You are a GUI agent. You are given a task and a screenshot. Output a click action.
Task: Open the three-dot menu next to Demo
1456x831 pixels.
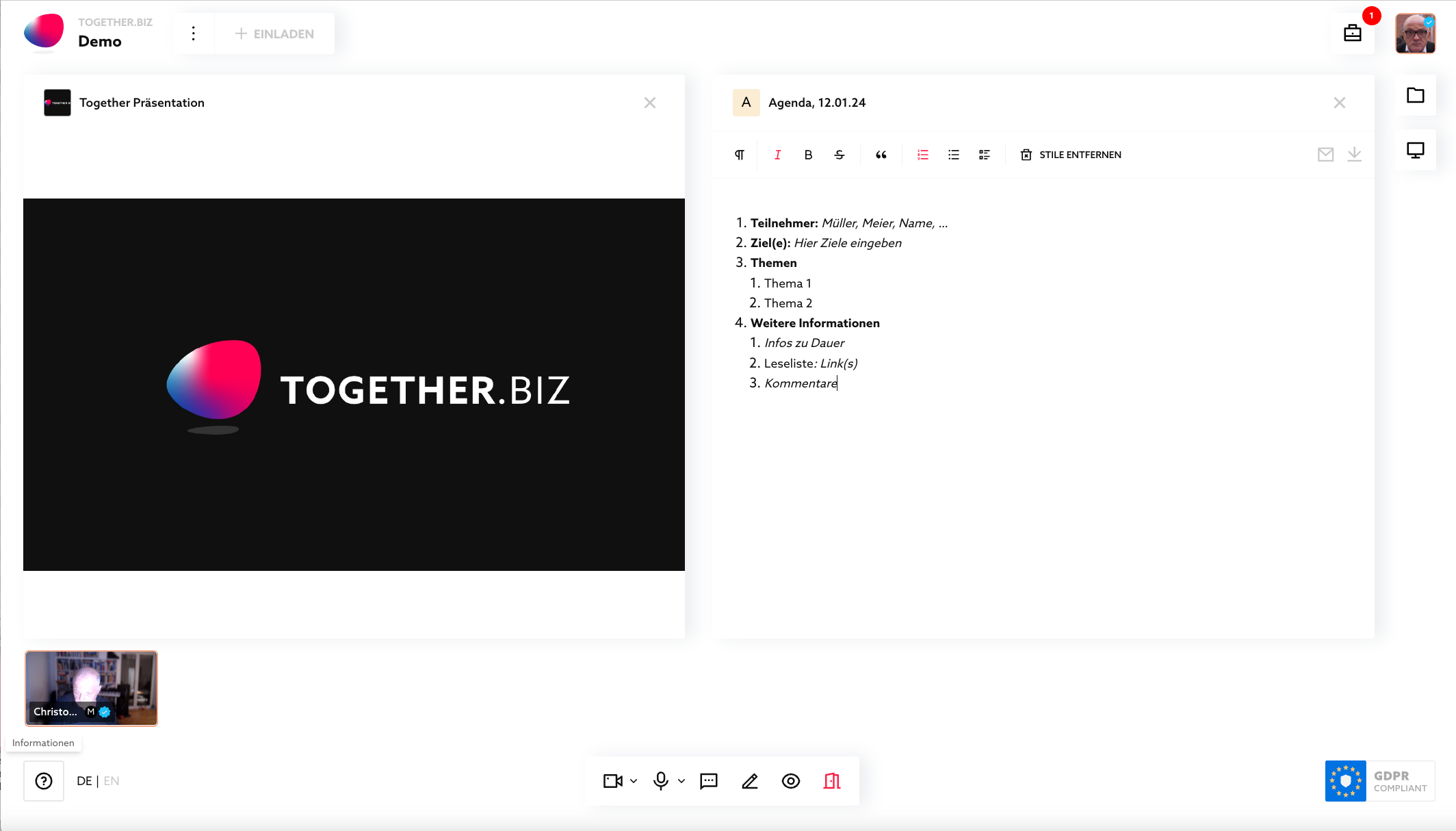(x=194, y=33)
